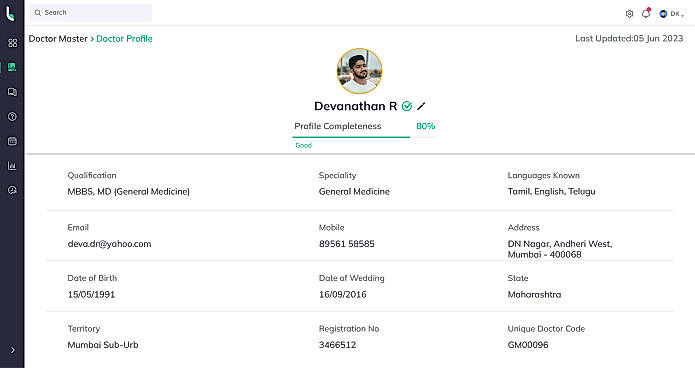Click the search magnifier icon

pyautogui.click(x=38, y=13)
